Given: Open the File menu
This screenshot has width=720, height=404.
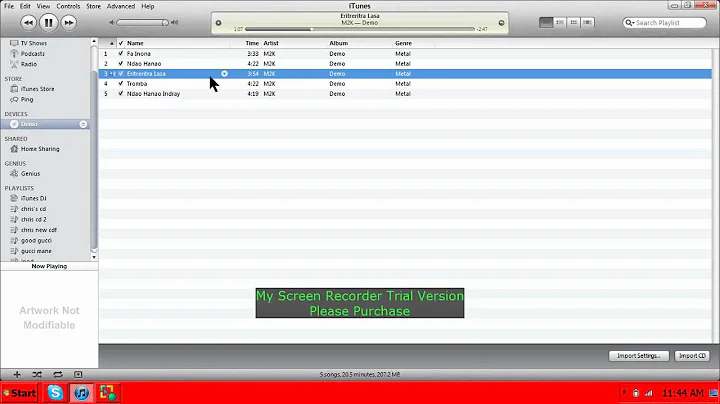Looking at the screenshot, I should (9, 6).
